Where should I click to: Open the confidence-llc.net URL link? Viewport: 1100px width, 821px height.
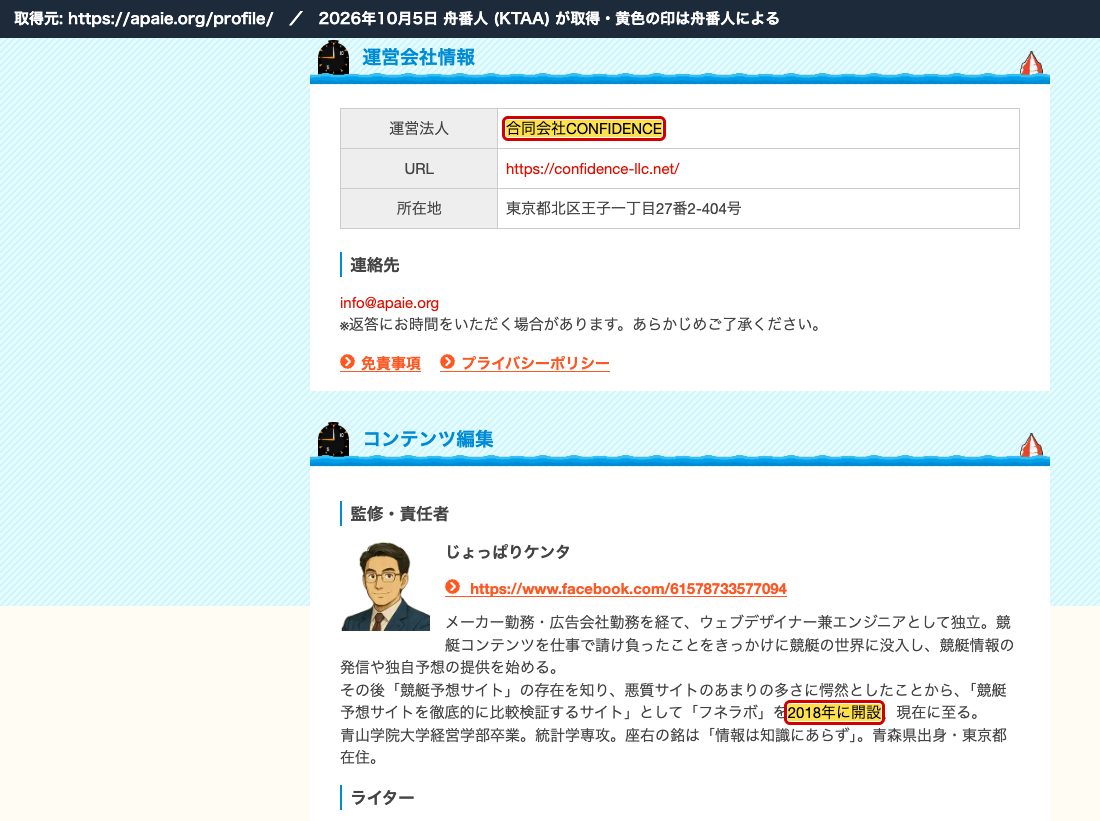(592, 169)
